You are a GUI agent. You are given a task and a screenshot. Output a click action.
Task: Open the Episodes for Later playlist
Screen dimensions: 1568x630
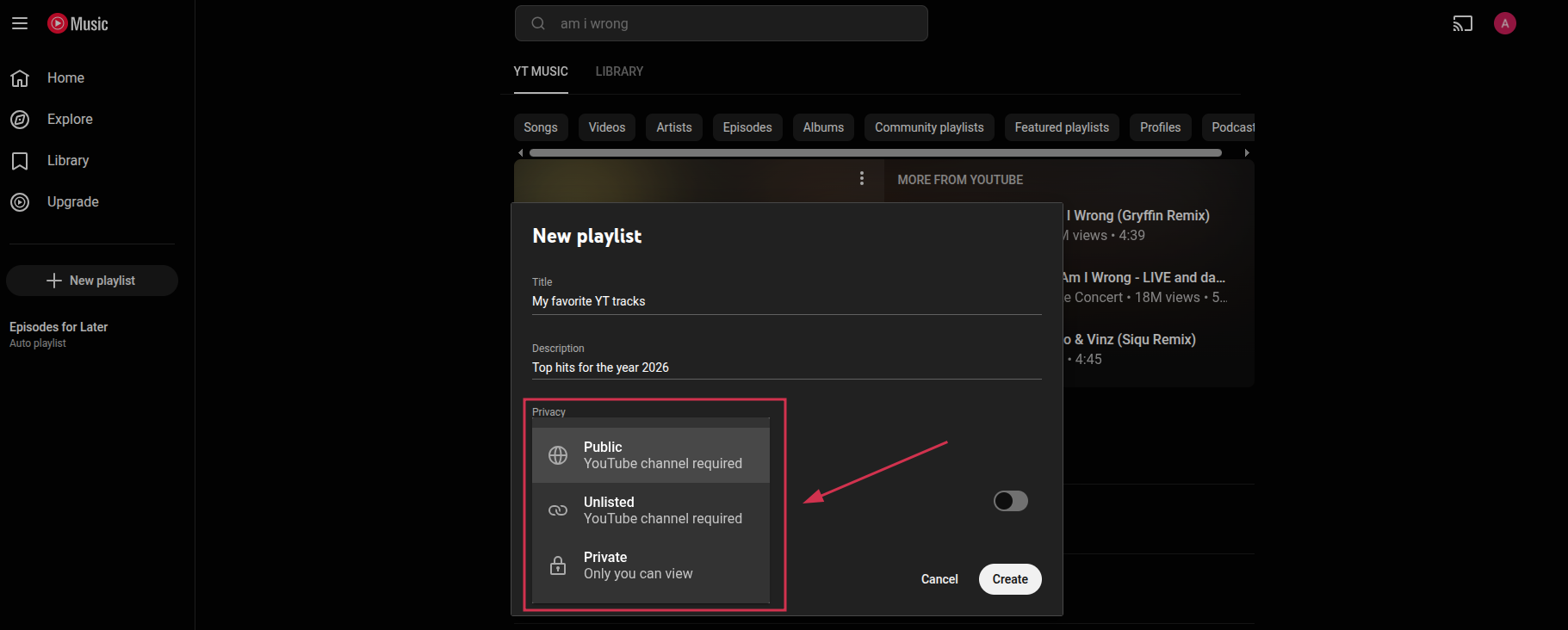(59, 334)
